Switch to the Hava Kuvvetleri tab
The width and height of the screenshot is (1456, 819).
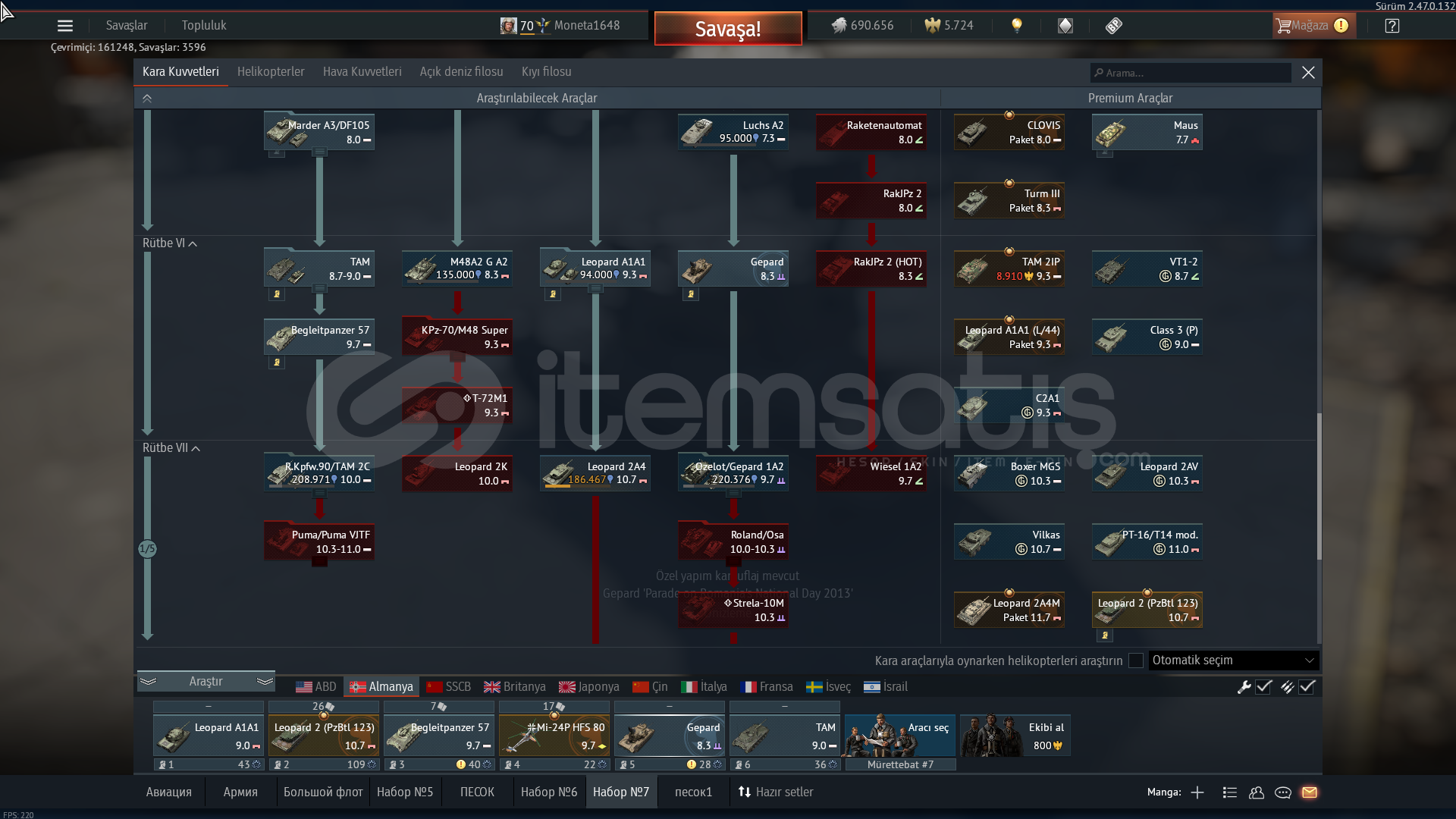coord(362,72)
